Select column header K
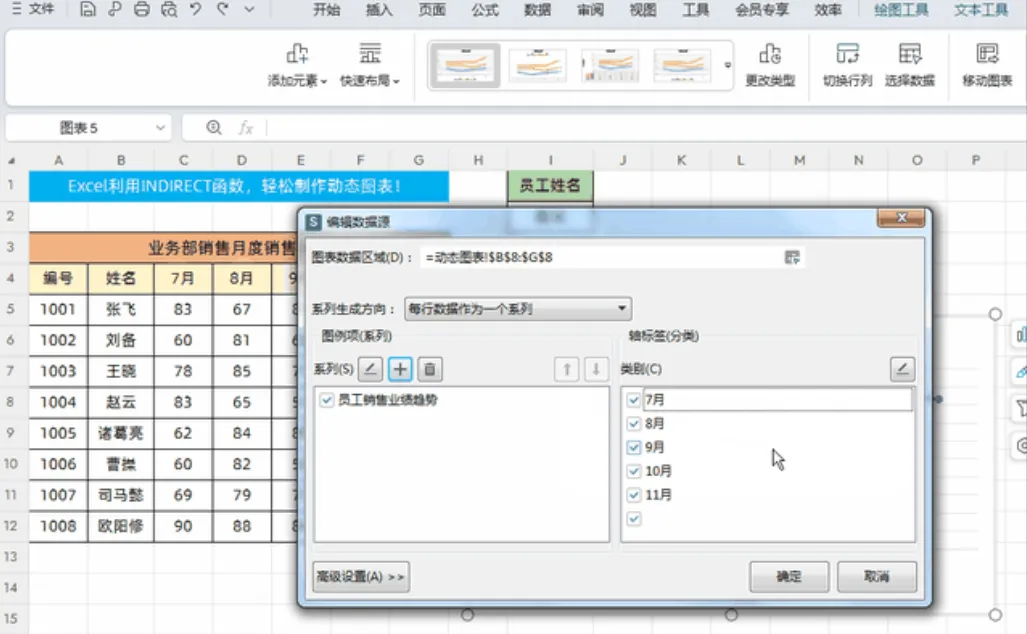The image size is (1027, 634). click(x=681, y=160)
